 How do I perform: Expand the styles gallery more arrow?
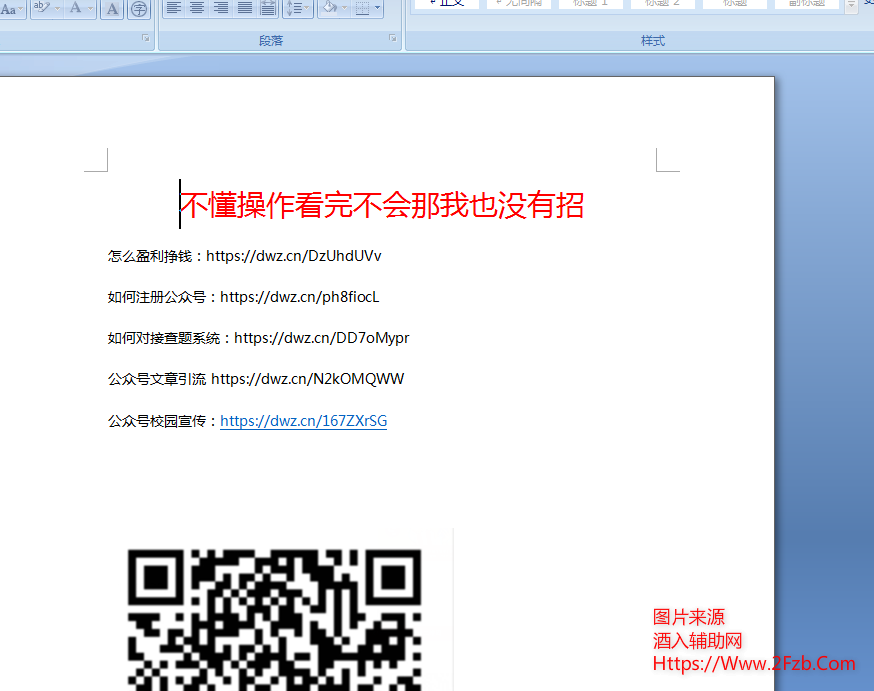click(x=851, y=6)
